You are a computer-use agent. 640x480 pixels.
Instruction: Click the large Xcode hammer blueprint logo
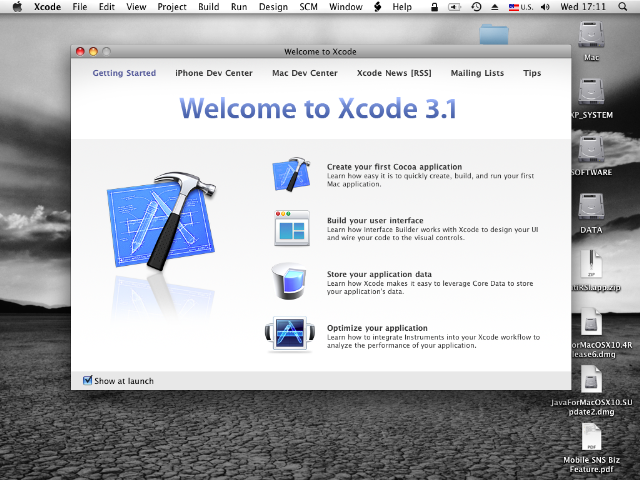161,221
